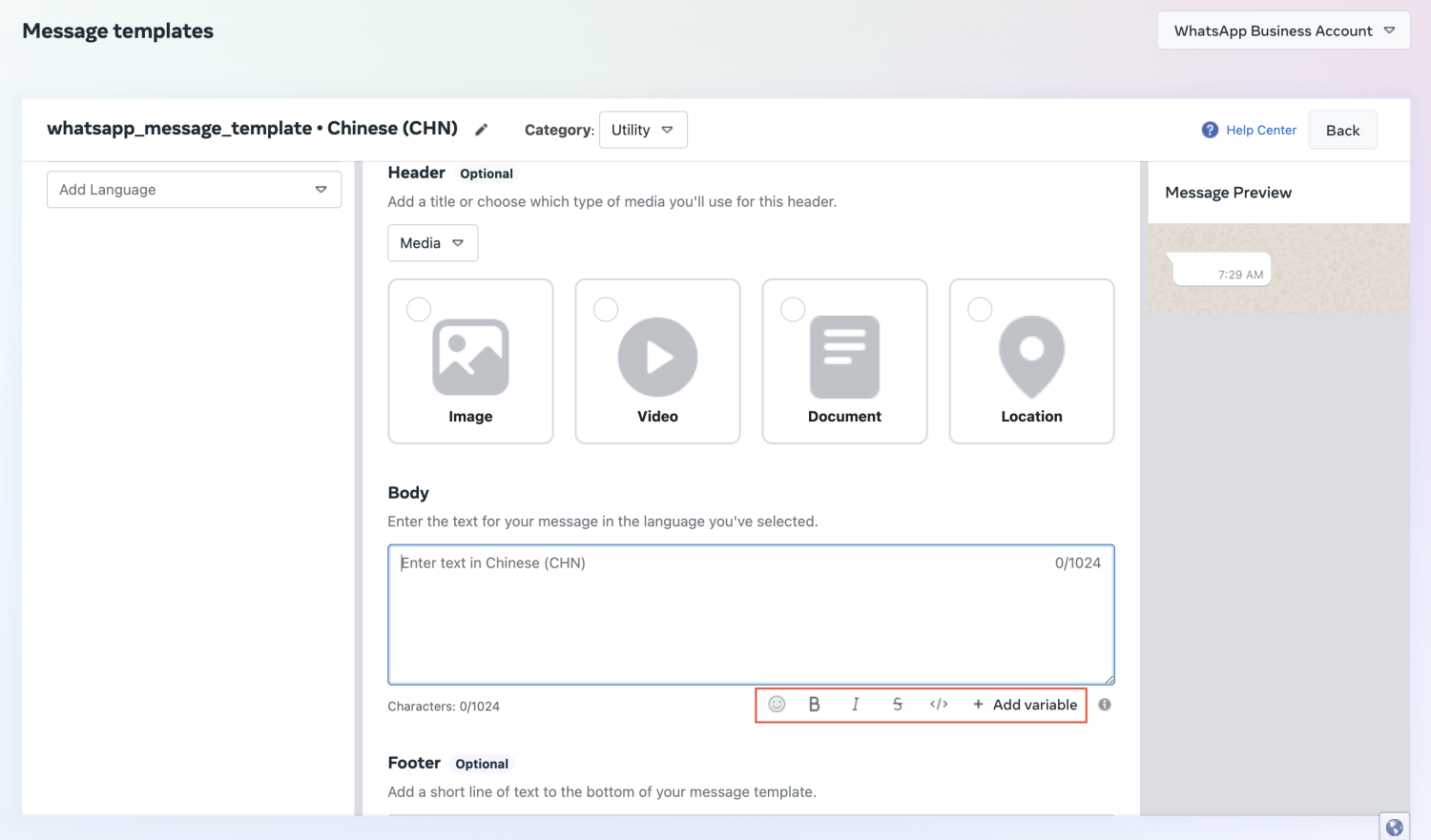
Task: Apply strikethrough formatting
Action: (897, 705)
